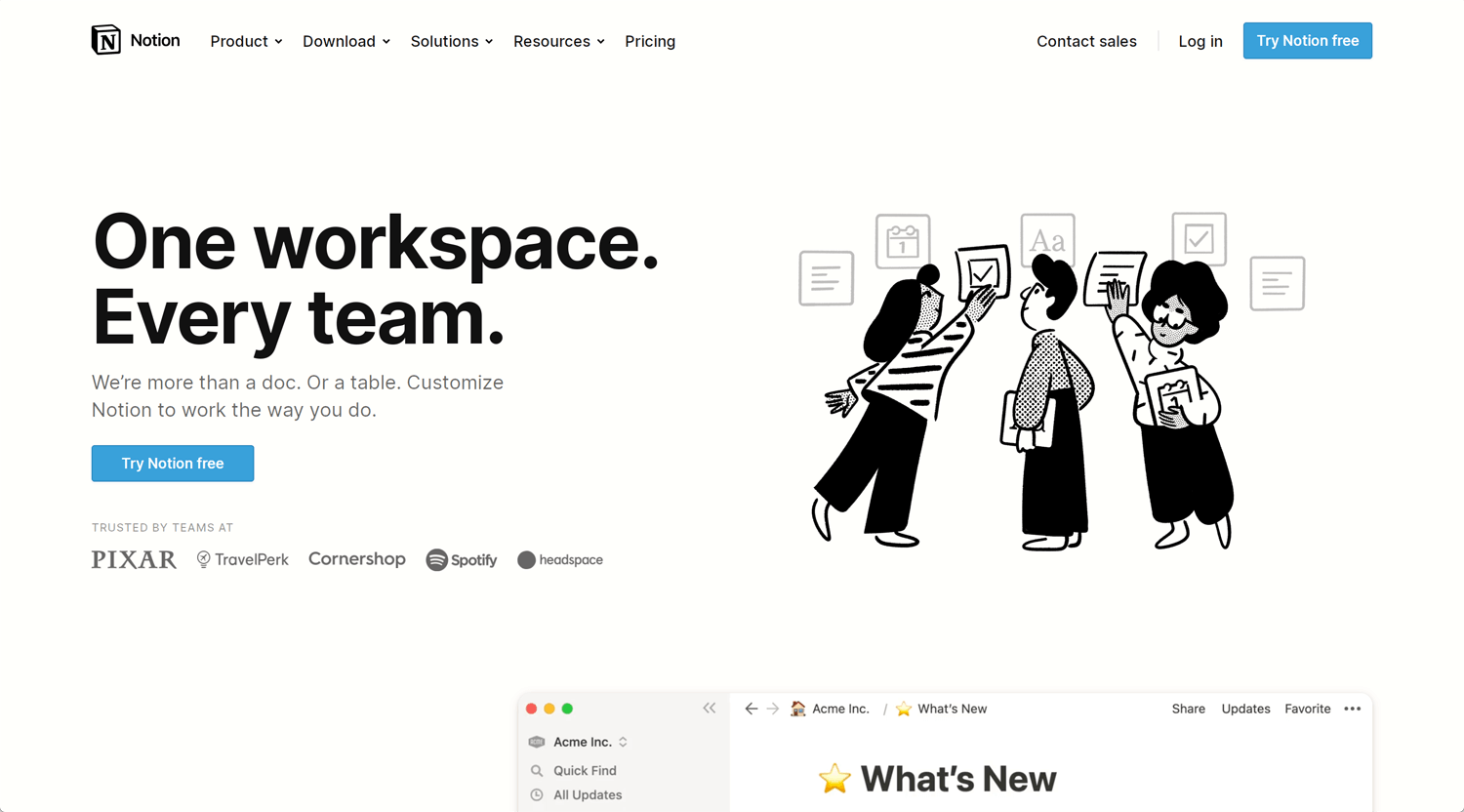Expand the Resources menu
The image size is (1464, 812).
(559, 41)
